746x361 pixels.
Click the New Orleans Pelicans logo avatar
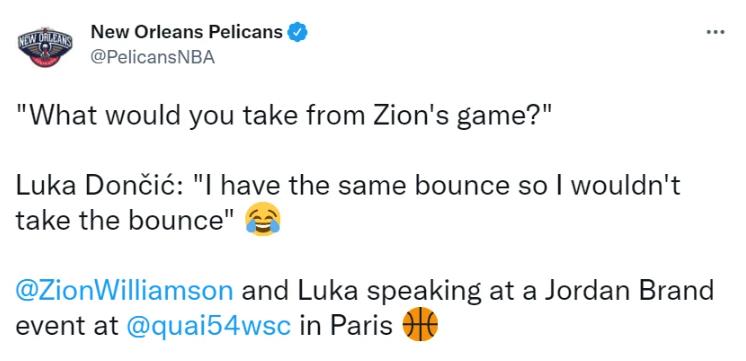[45, 47]
